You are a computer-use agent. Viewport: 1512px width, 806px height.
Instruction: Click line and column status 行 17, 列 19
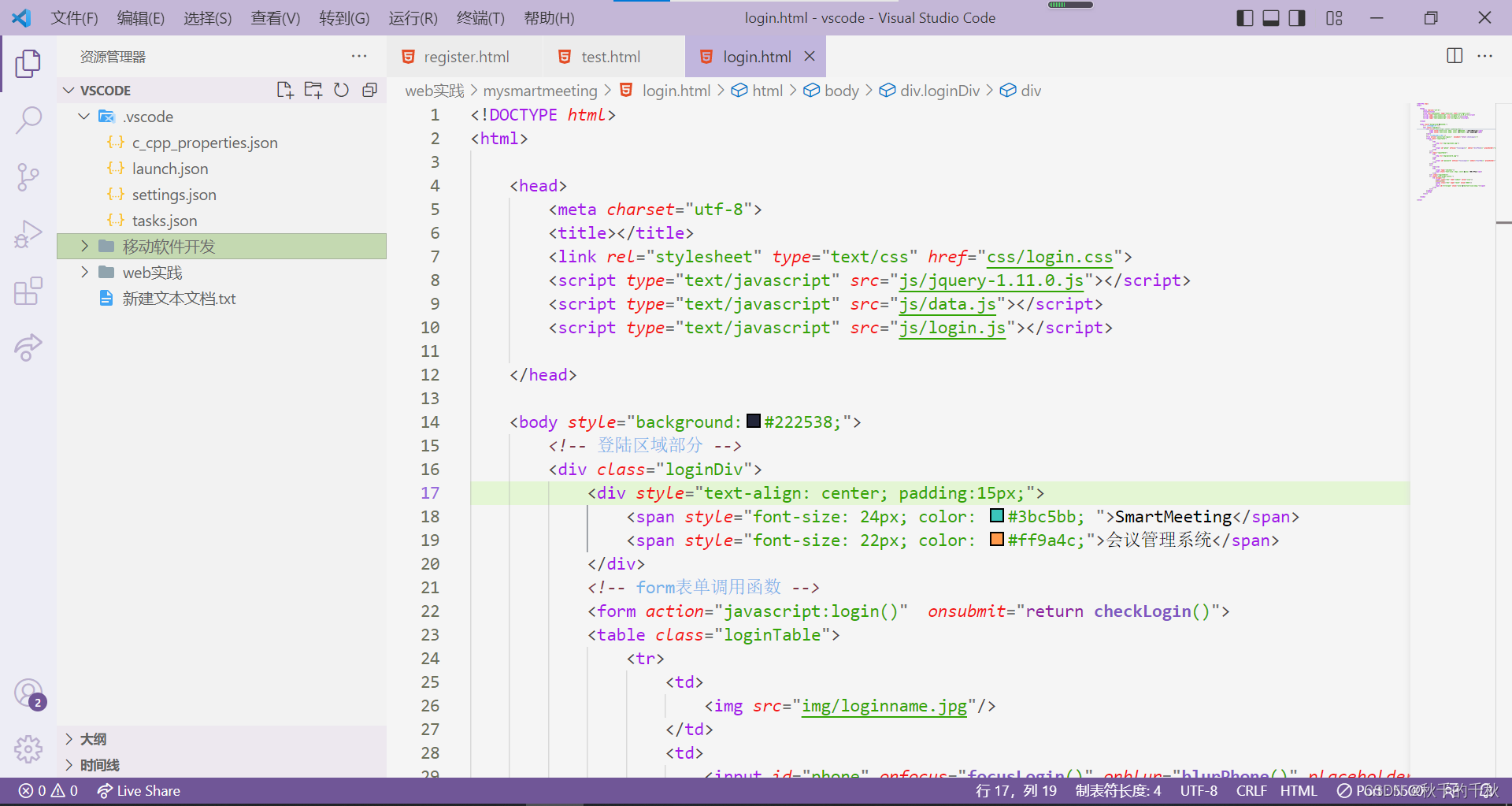pyautogui.click(x=1016, y=791)
